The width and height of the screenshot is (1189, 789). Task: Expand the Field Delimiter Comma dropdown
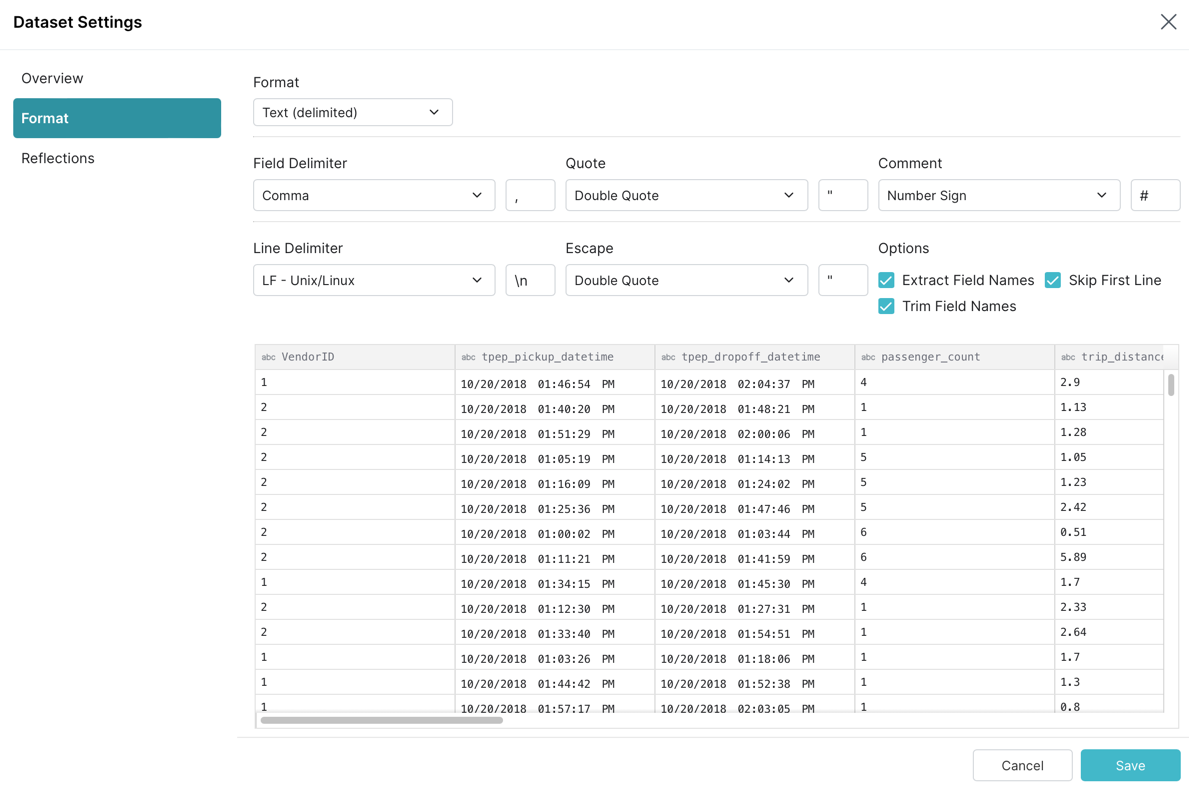pyautogui.click(x=373, y=195)
